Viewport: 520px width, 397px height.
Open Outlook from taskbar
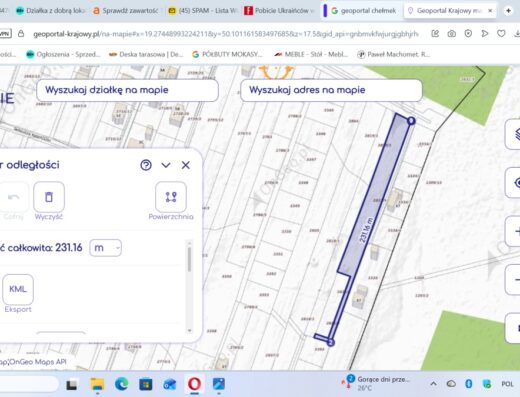(x=170, y=385)
